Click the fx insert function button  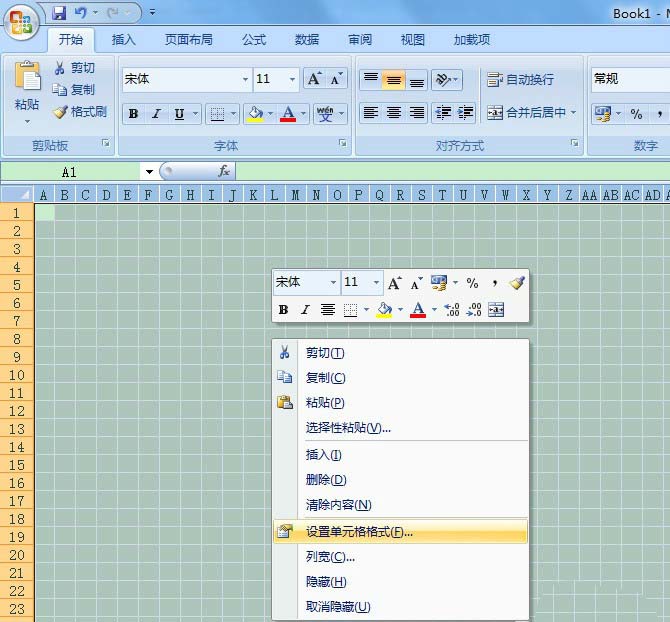(223, 171)
